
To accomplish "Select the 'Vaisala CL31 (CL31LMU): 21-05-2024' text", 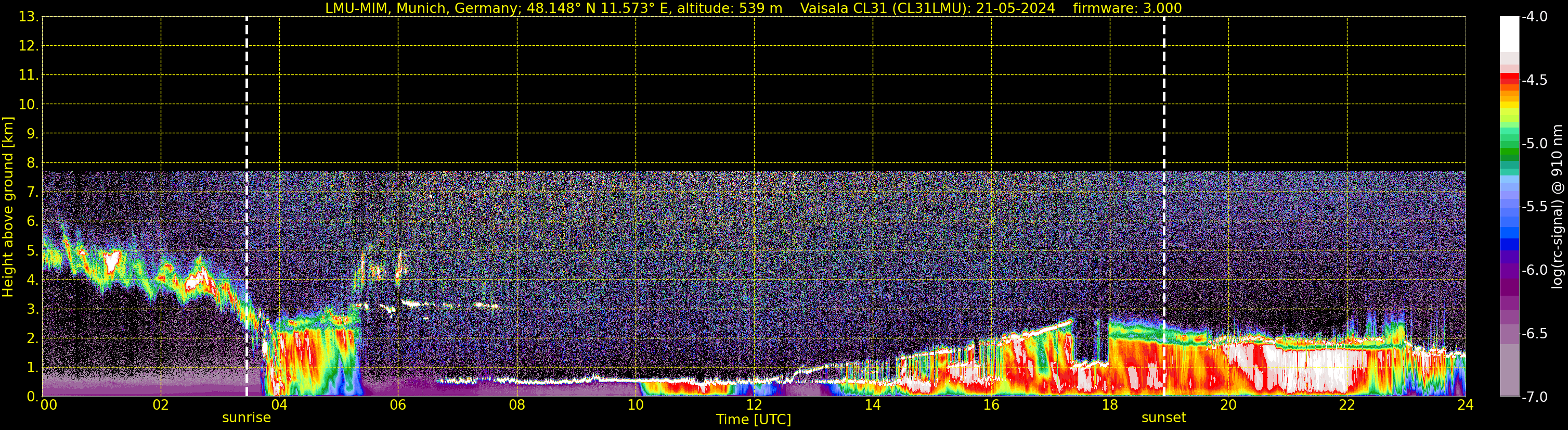I will pyautogui.click(x=927, y=8).
